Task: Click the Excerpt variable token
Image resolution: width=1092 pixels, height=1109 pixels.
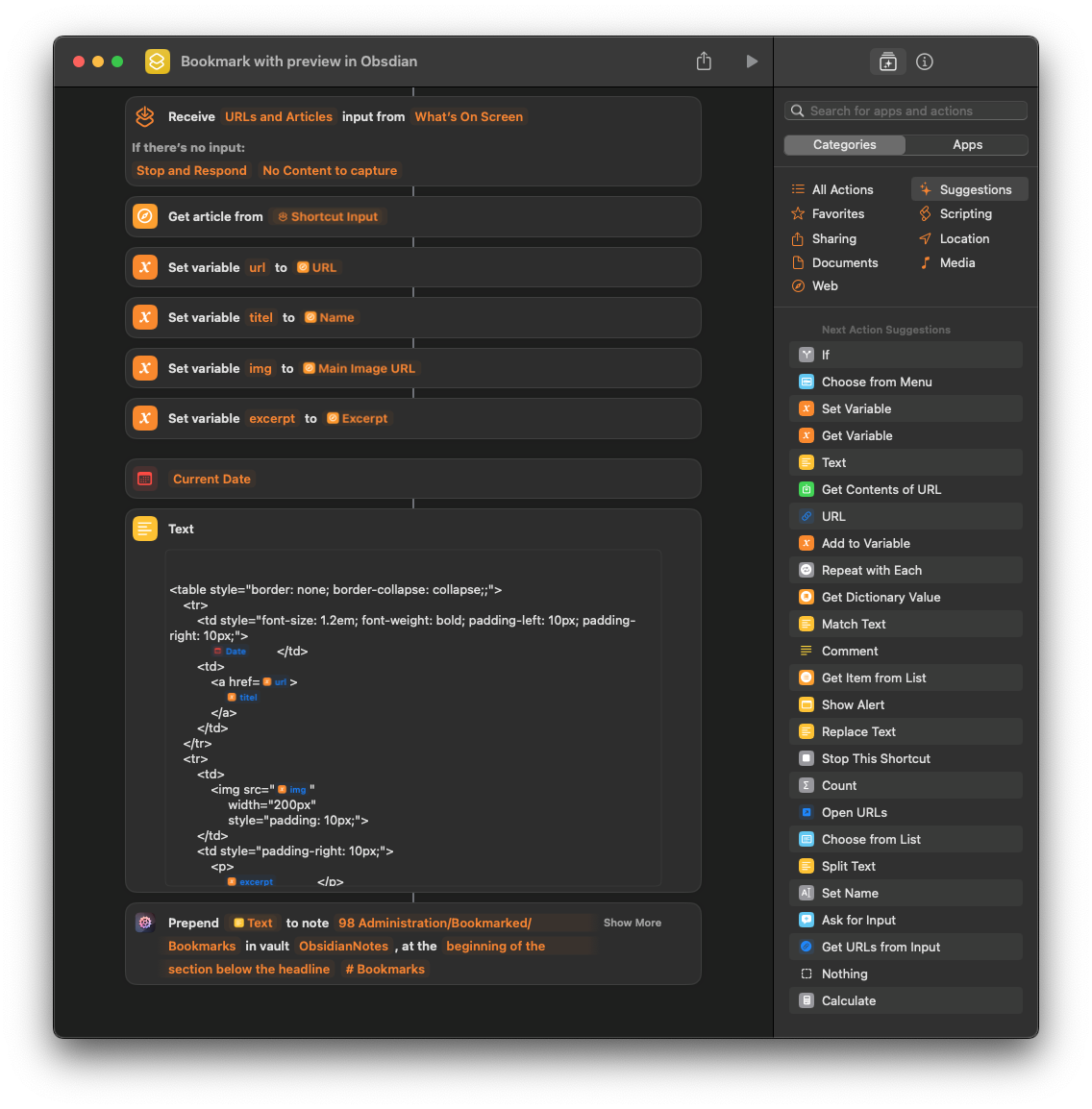Action: tap(358, 419)
